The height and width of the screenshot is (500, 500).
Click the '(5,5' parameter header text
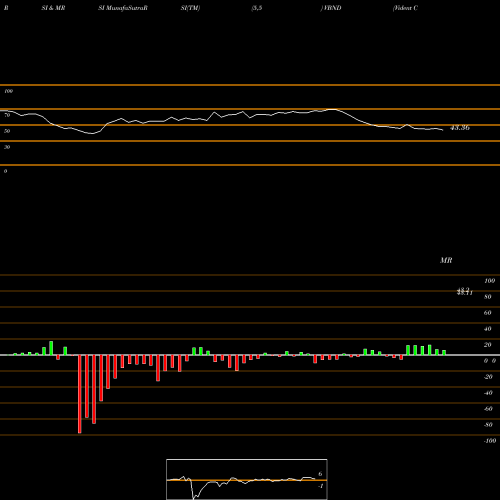tap(257, 8)
